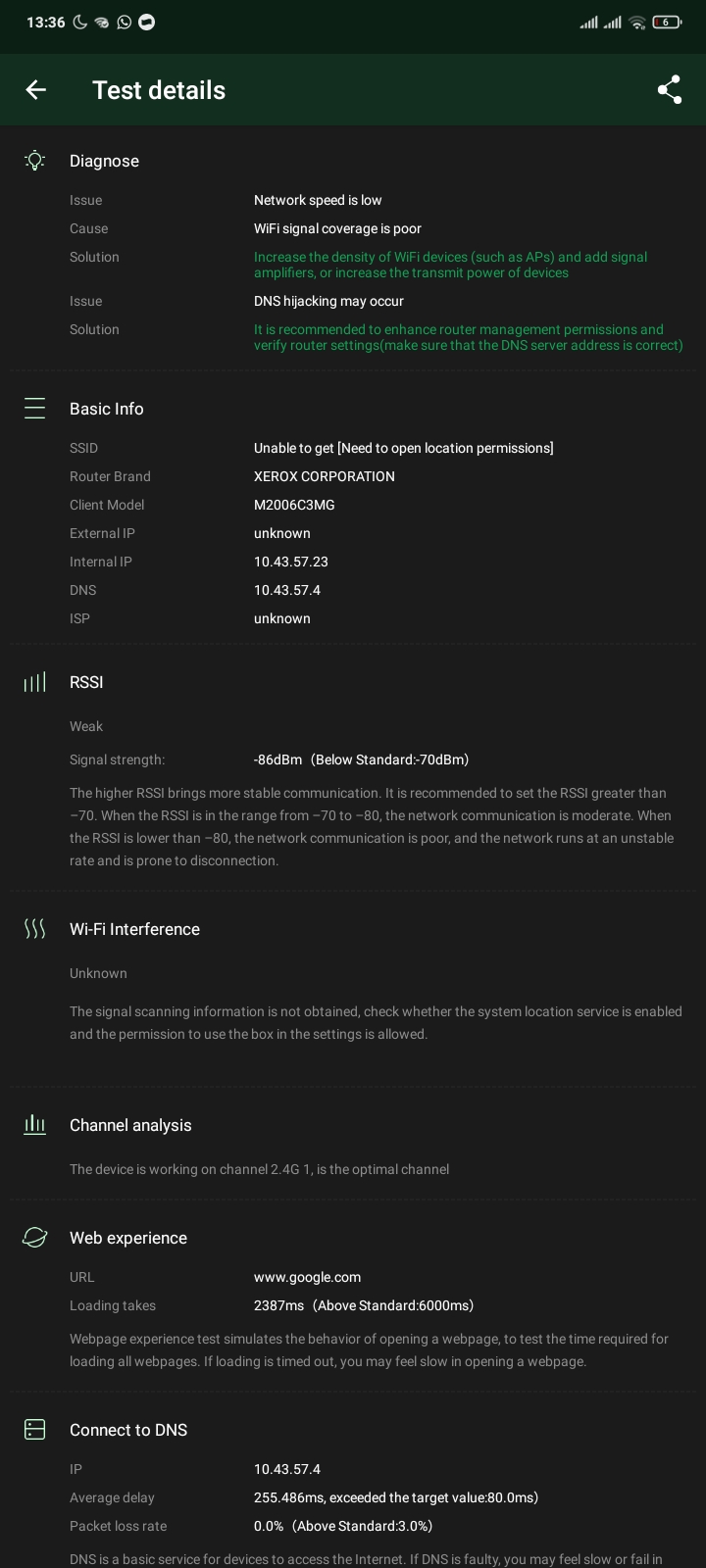Tap the www.google.com URL value
This screenshot has height=1568, width=706.
(x=307, y=1277)
